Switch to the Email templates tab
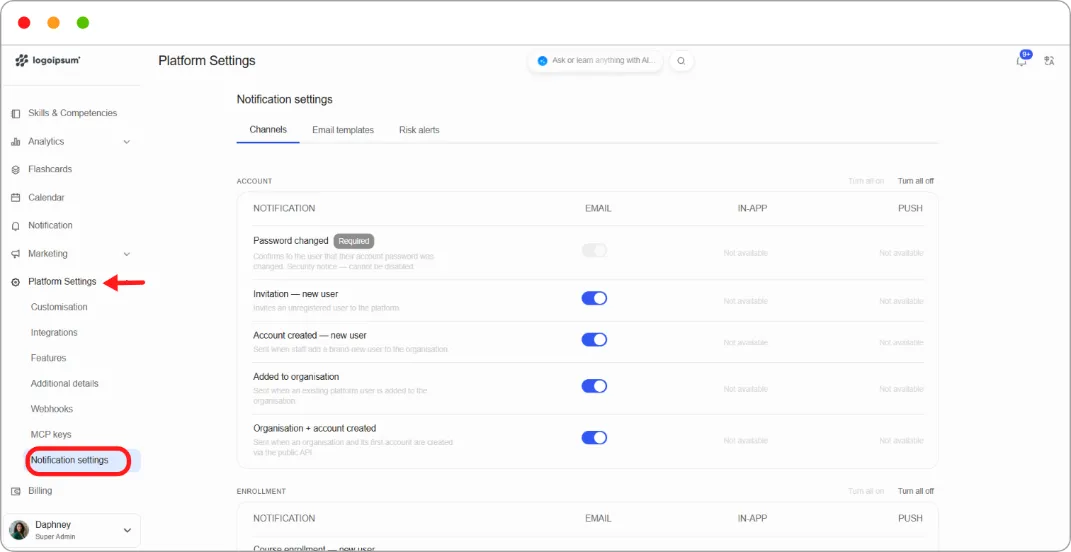 pos(343,130)
